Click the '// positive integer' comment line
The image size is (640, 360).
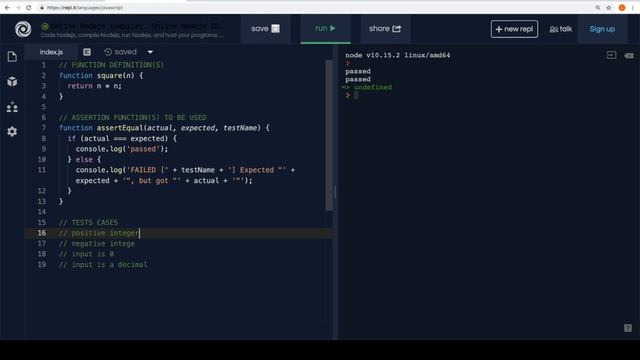[x=99, y=233]
